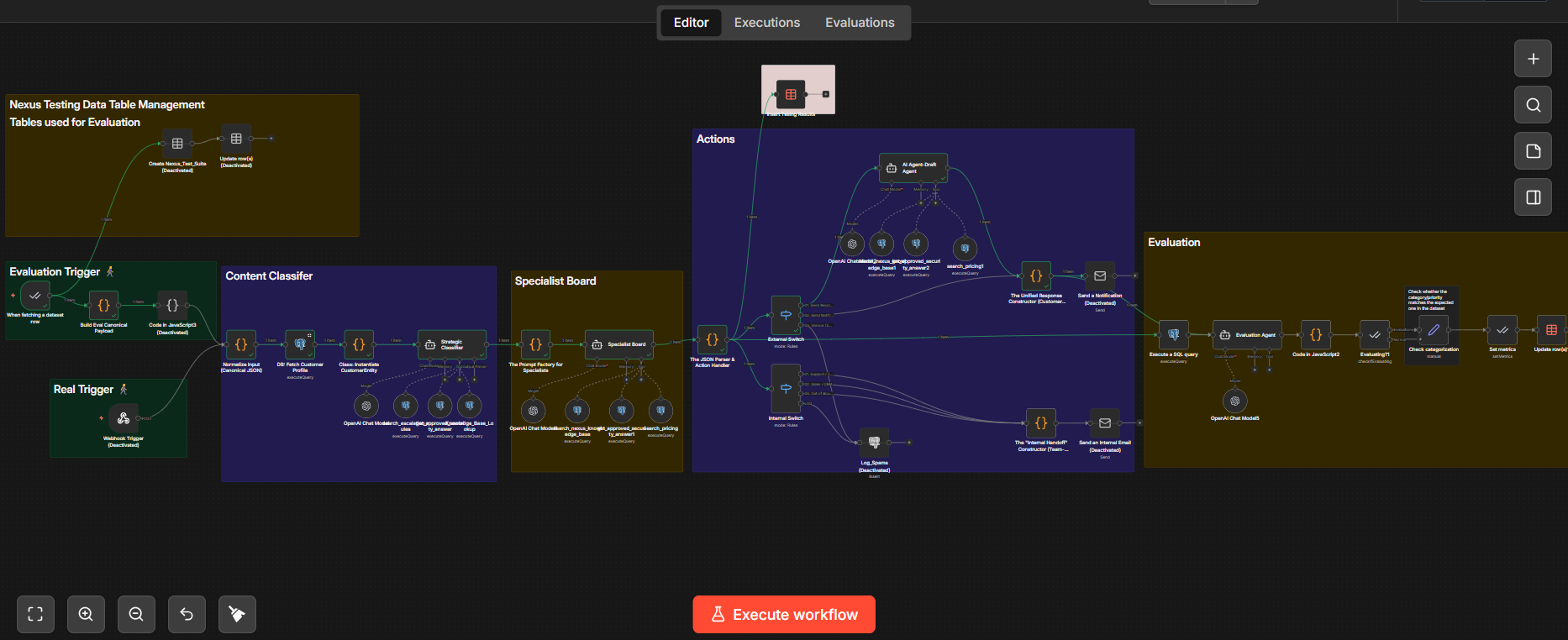1568x640 pixels.
Task: Switch to the Executions tab
Action: pyautogui.click(x=766, y=23)
